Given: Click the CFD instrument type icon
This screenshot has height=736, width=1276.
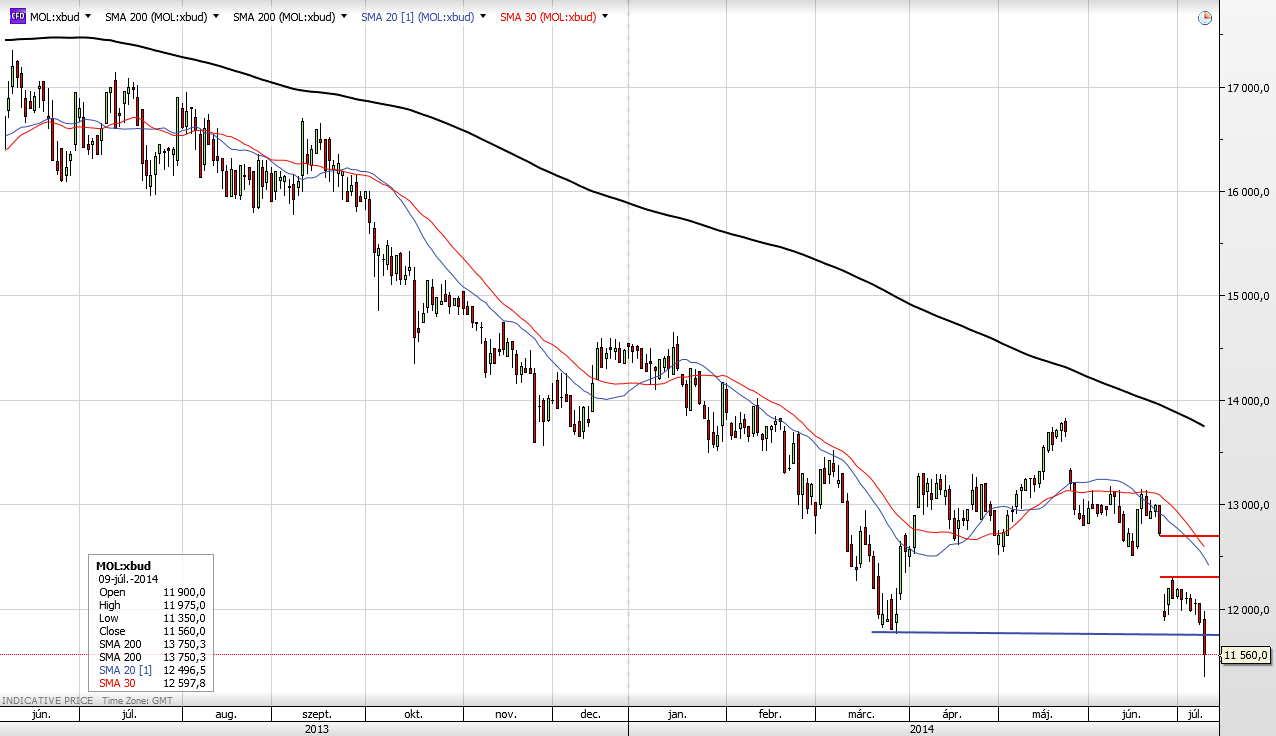Looking at the screenshot, I should (17, 17).
